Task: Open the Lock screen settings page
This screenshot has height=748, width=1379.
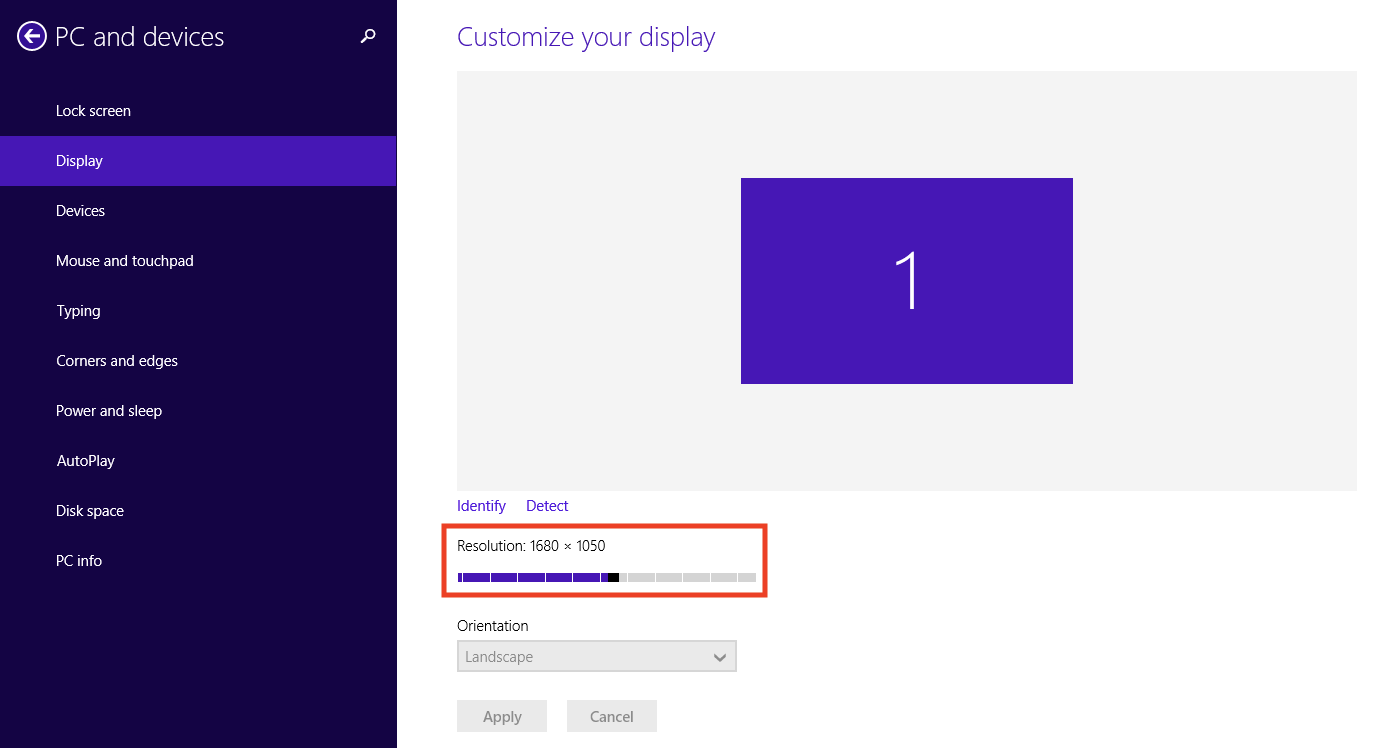Action: [x=93, y=110]
